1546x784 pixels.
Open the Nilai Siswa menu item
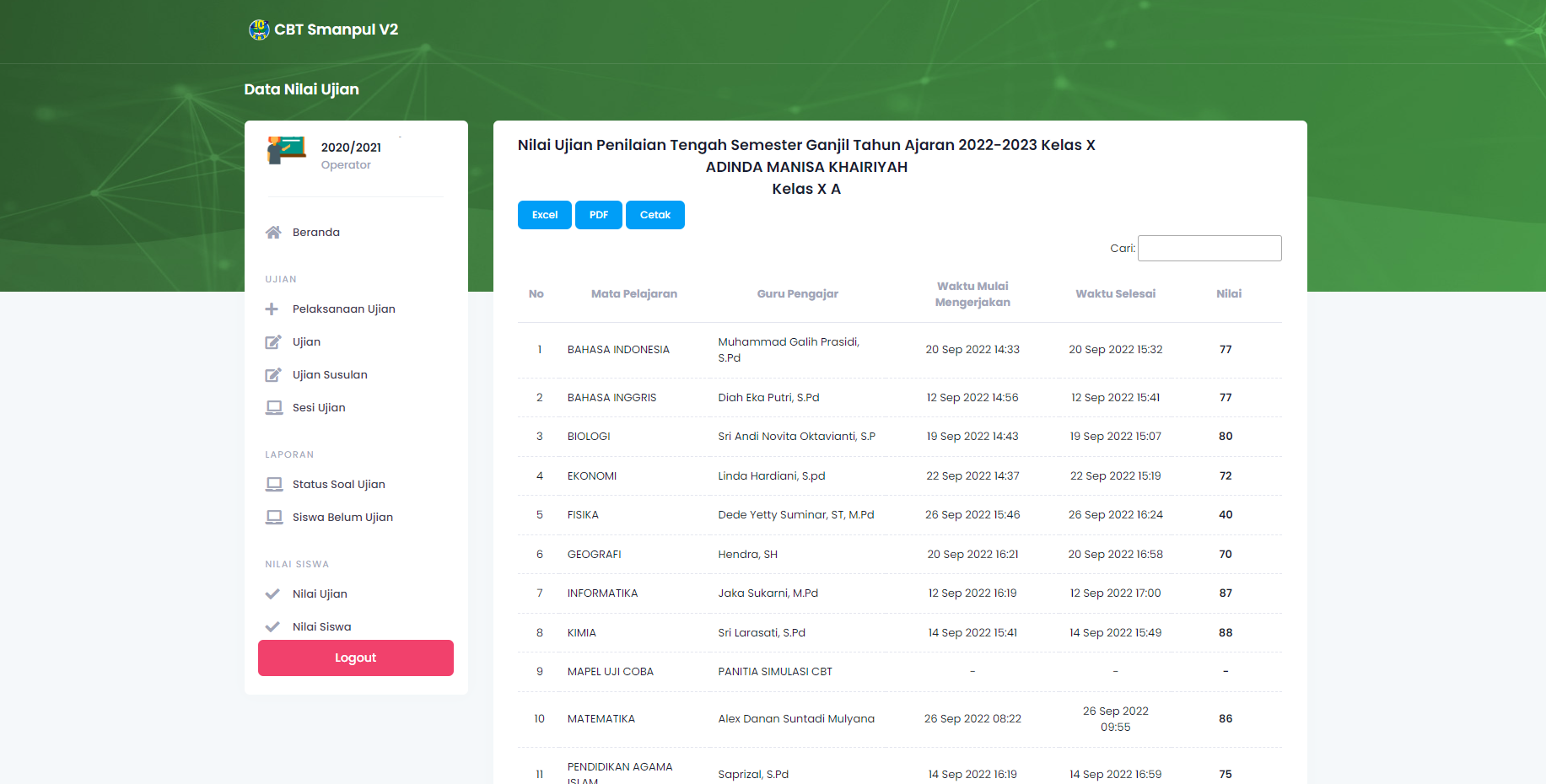(321, 627)
